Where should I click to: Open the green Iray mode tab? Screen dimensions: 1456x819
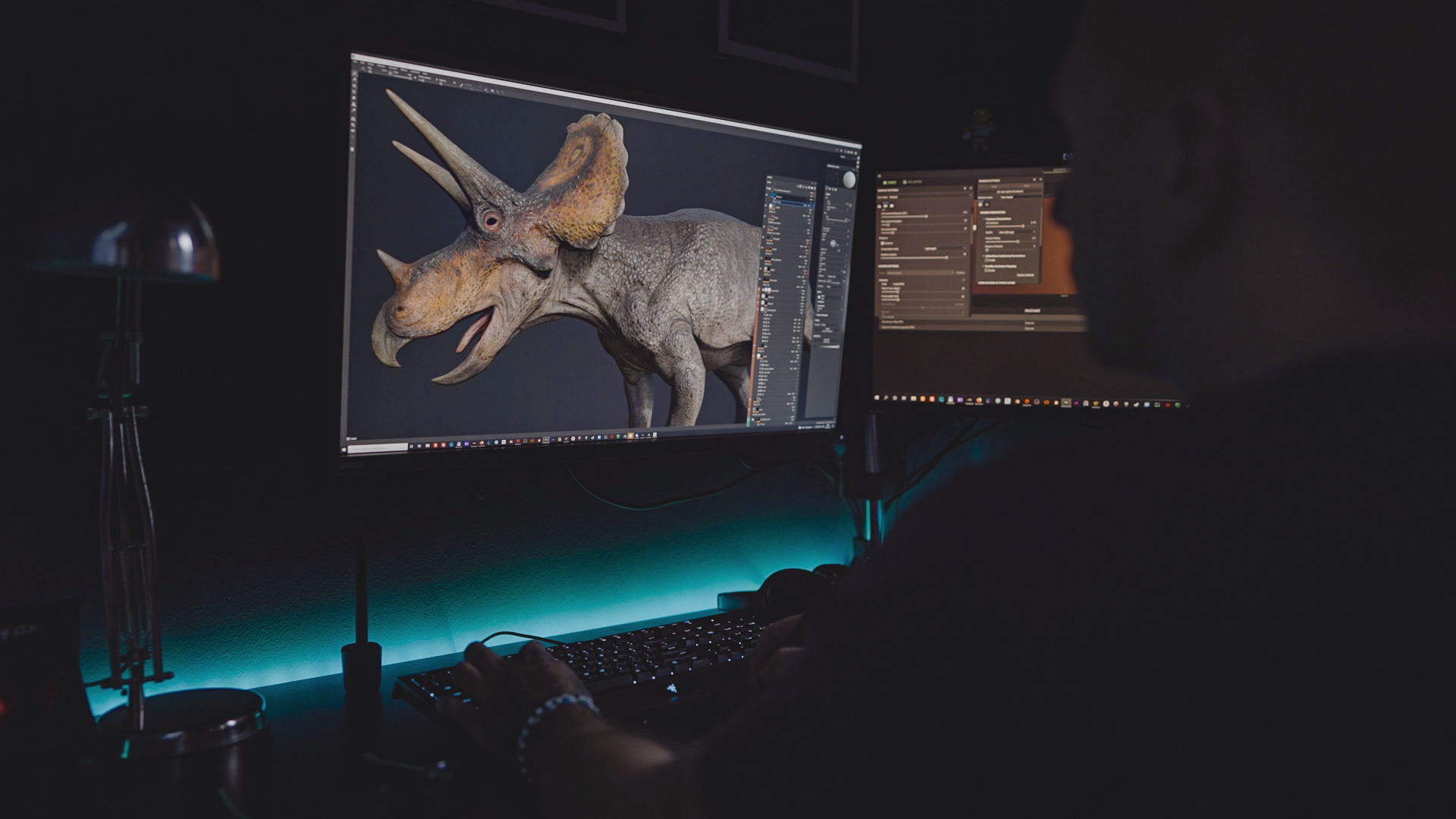890,182
